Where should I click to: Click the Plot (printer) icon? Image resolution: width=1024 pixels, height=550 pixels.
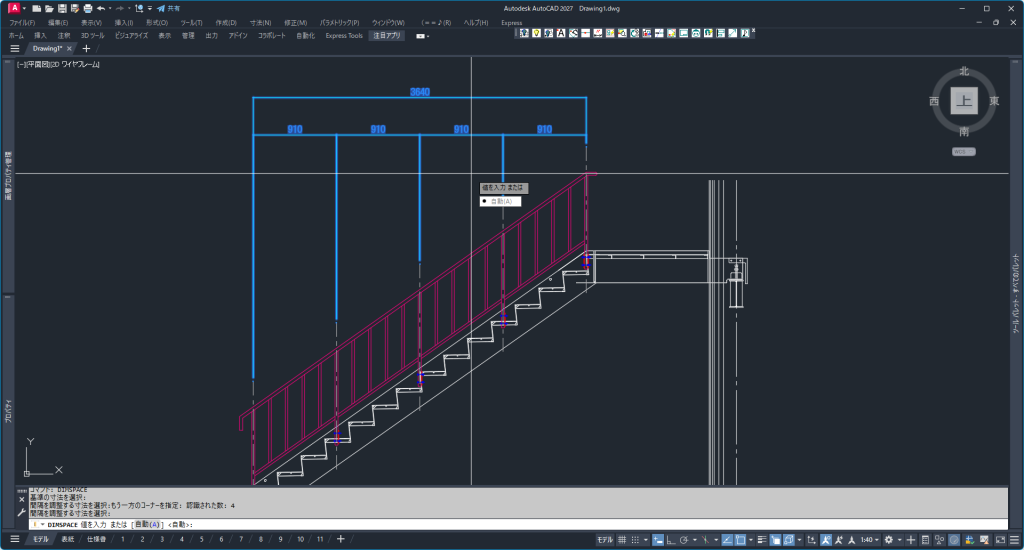(88, 8)
